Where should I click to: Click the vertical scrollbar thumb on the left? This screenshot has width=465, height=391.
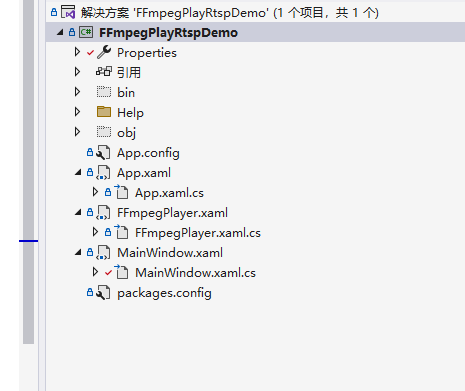(28, 172)
